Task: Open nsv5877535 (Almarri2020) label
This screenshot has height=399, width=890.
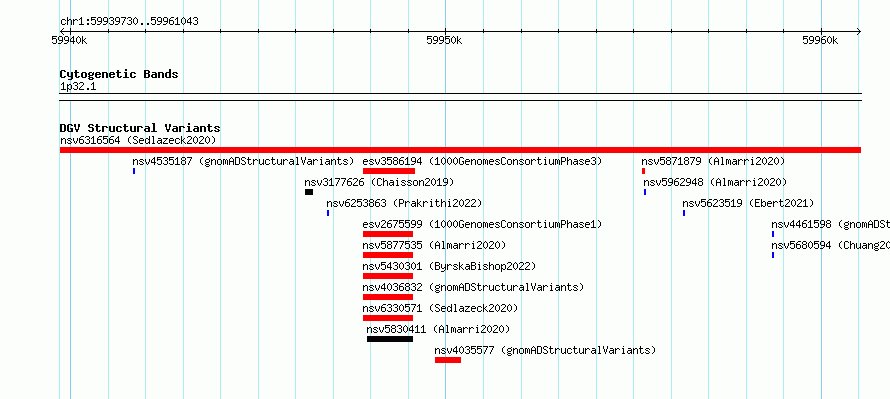Action: 434,245
